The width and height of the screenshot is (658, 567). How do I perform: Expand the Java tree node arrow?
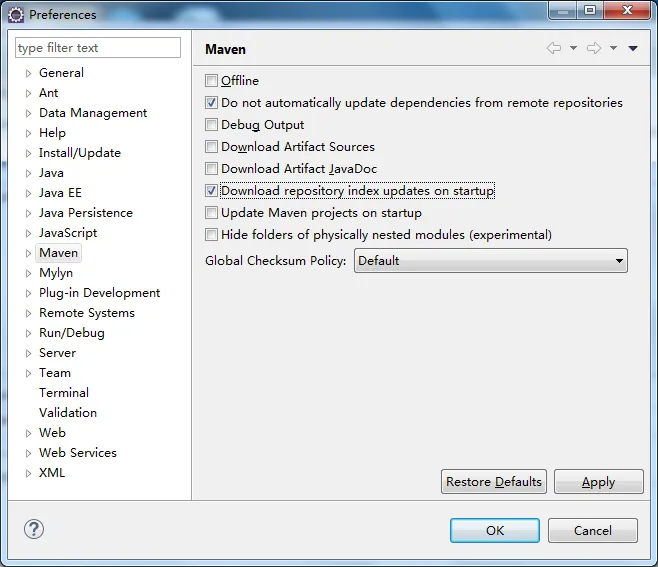28,173
